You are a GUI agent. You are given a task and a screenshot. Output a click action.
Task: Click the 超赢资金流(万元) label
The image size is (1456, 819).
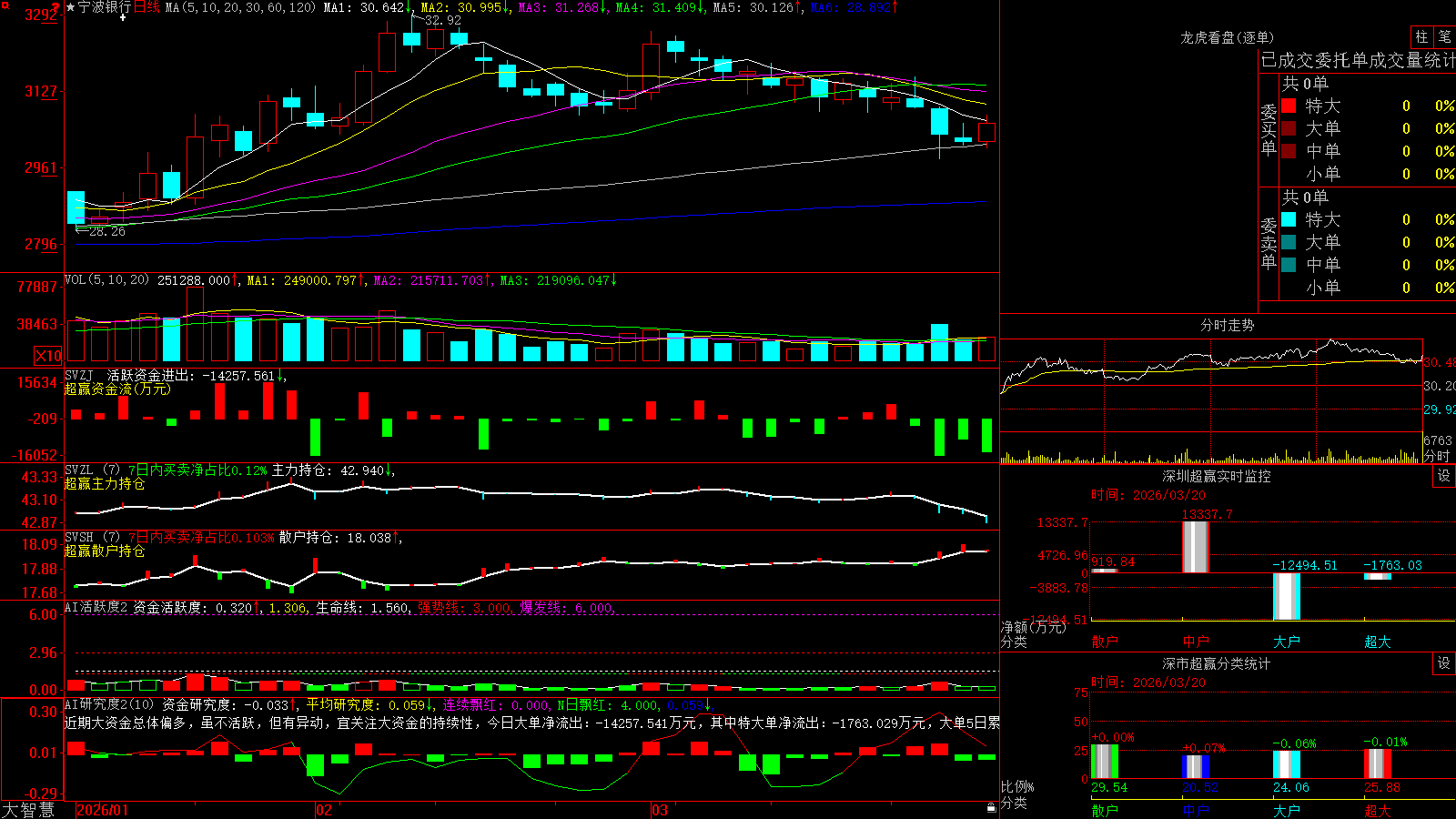tap(117, 389)
